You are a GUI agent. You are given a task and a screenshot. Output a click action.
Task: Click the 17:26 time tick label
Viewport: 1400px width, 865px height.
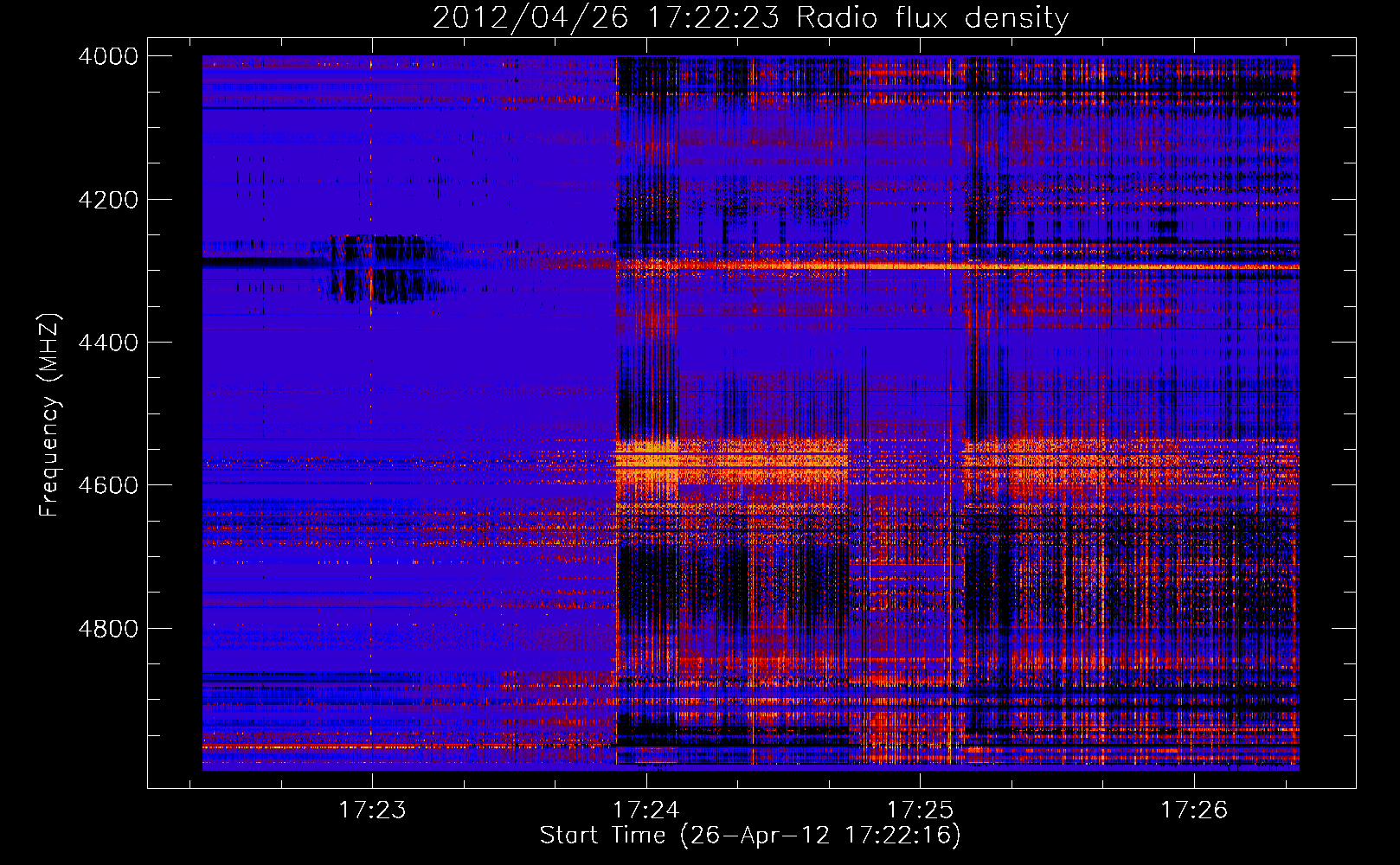click(x=1194, y=810)
